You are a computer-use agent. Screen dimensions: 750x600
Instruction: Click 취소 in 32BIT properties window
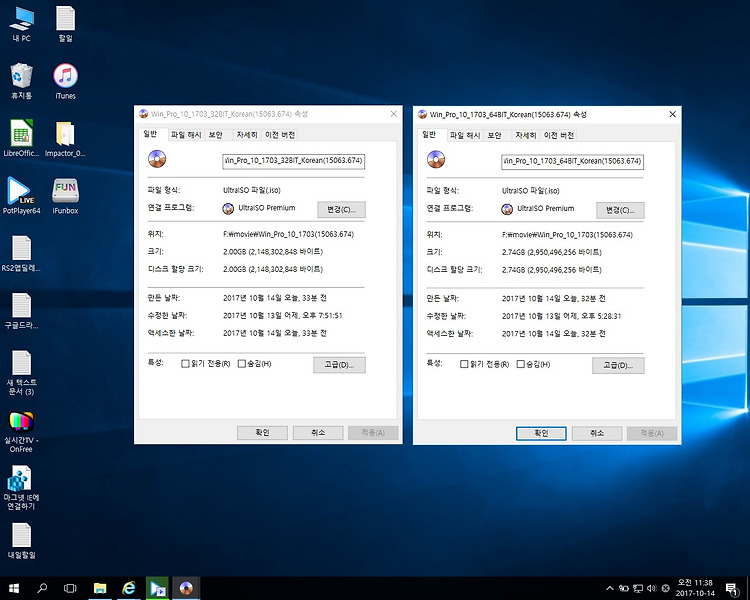click(x=318, y=433)
